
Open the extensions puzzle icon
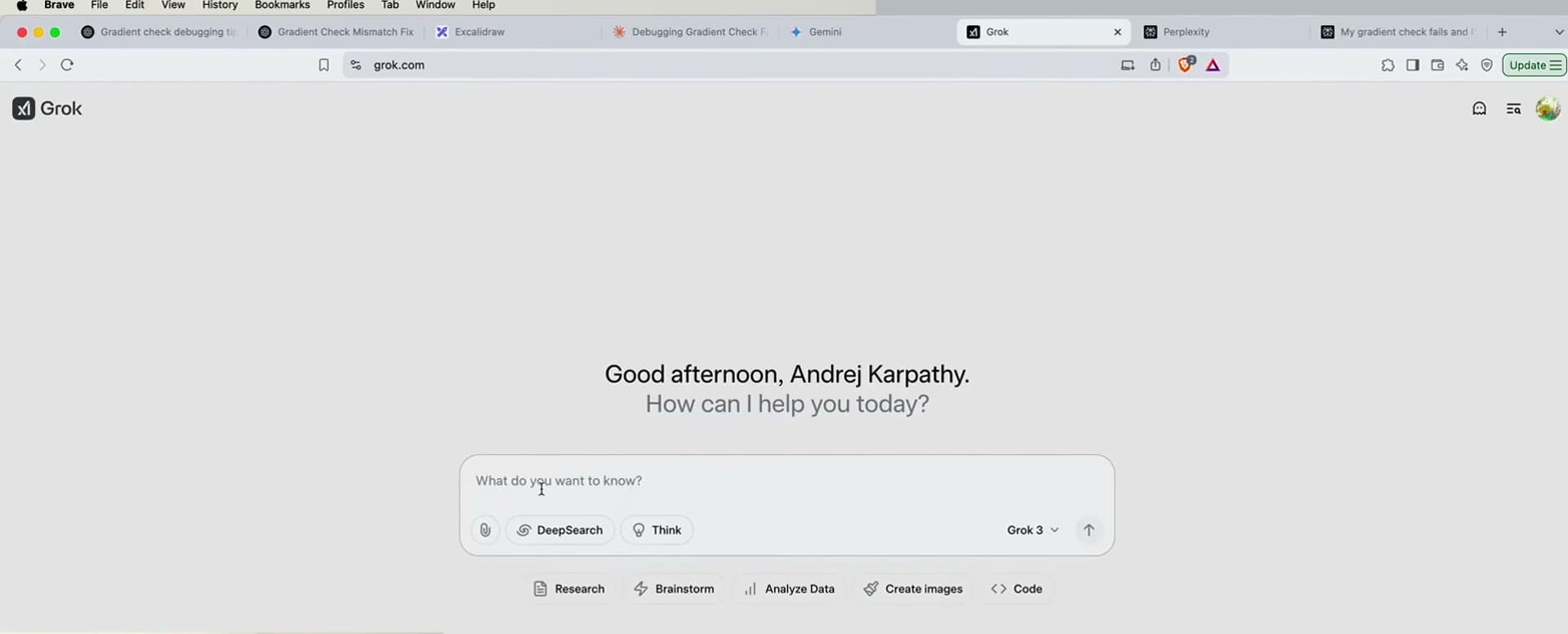pyautogui.click(x=1388, y=65)
